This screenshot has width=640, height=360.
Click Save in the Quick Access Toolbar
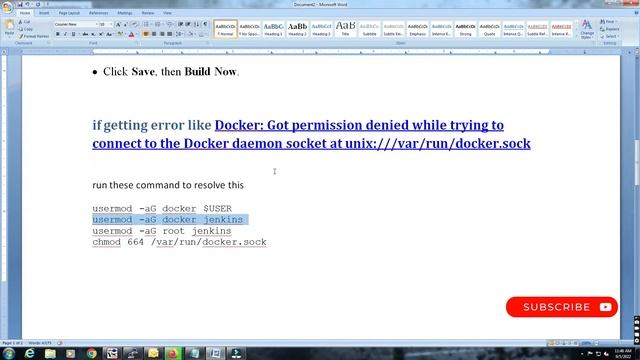20,4
